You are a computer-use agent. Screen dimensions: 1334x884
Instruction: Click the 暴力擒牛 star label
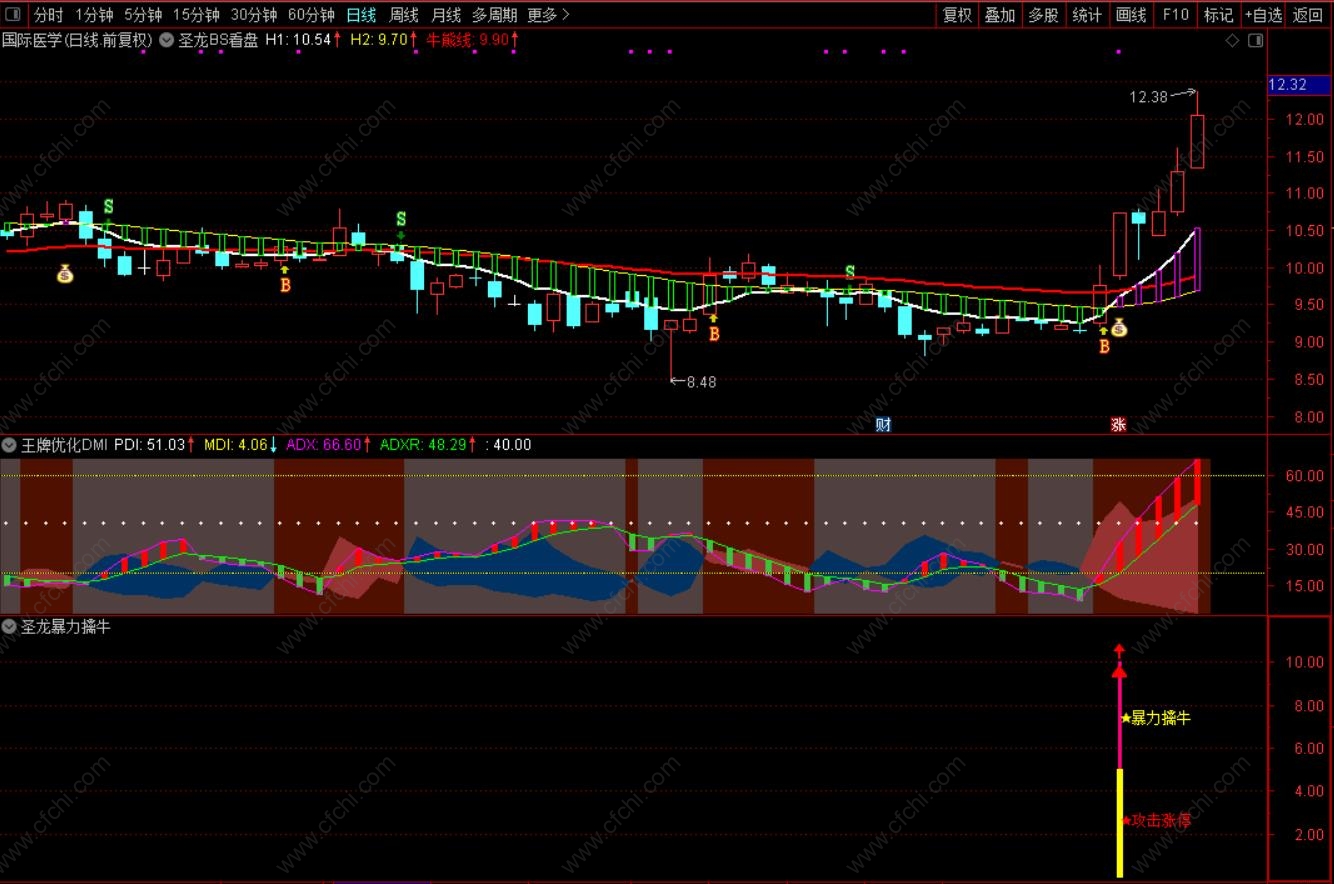(1156, 718)
